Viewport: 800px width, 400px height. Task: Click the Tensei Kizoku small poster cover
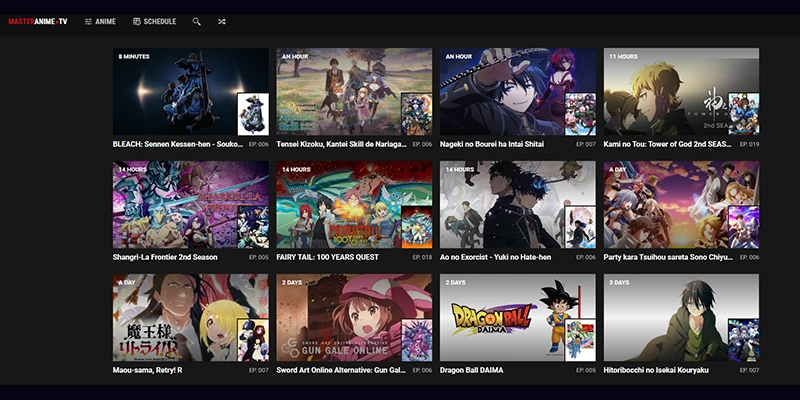416,114
